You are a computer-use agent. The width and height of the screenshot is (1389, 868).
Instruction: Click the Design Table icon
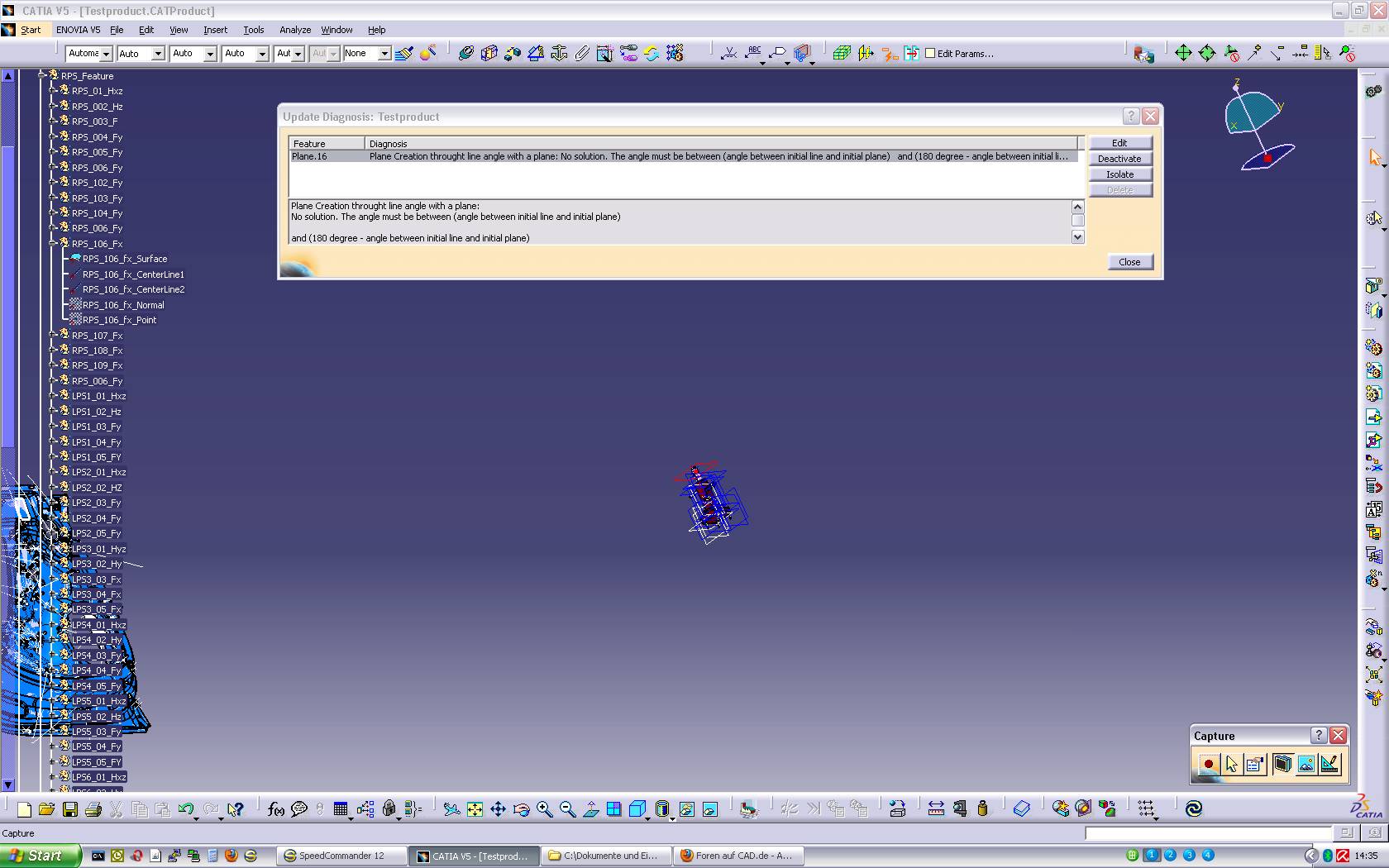[341, 809]
